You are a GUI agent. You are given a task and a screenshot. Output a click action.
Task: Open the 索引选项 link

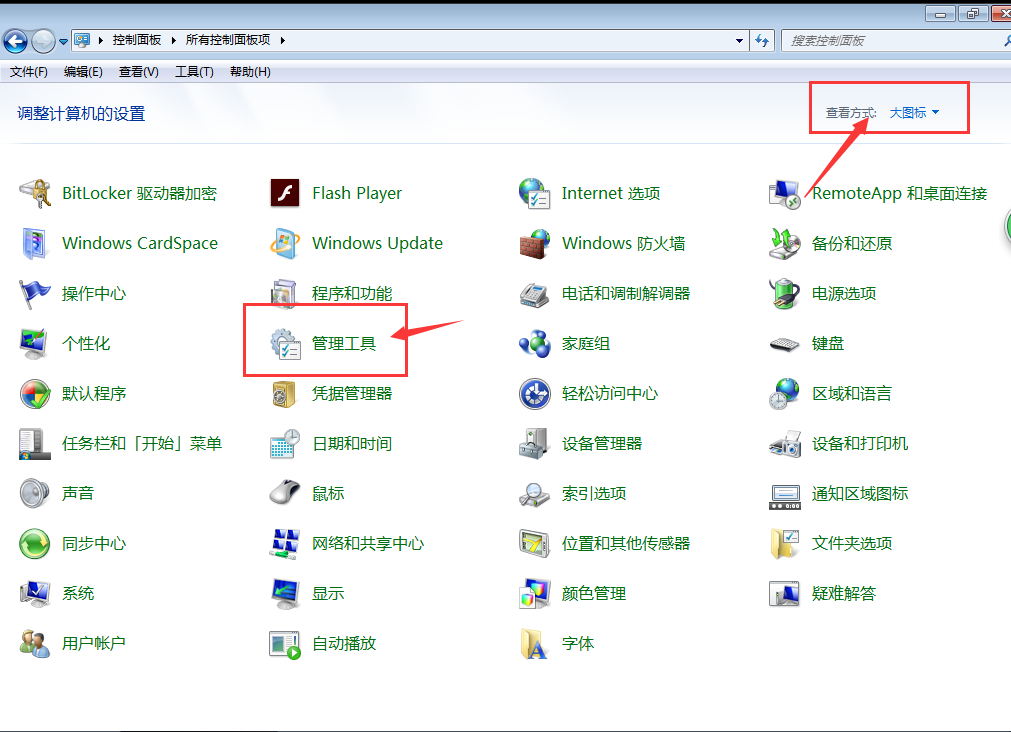click(x=594, y=493)
